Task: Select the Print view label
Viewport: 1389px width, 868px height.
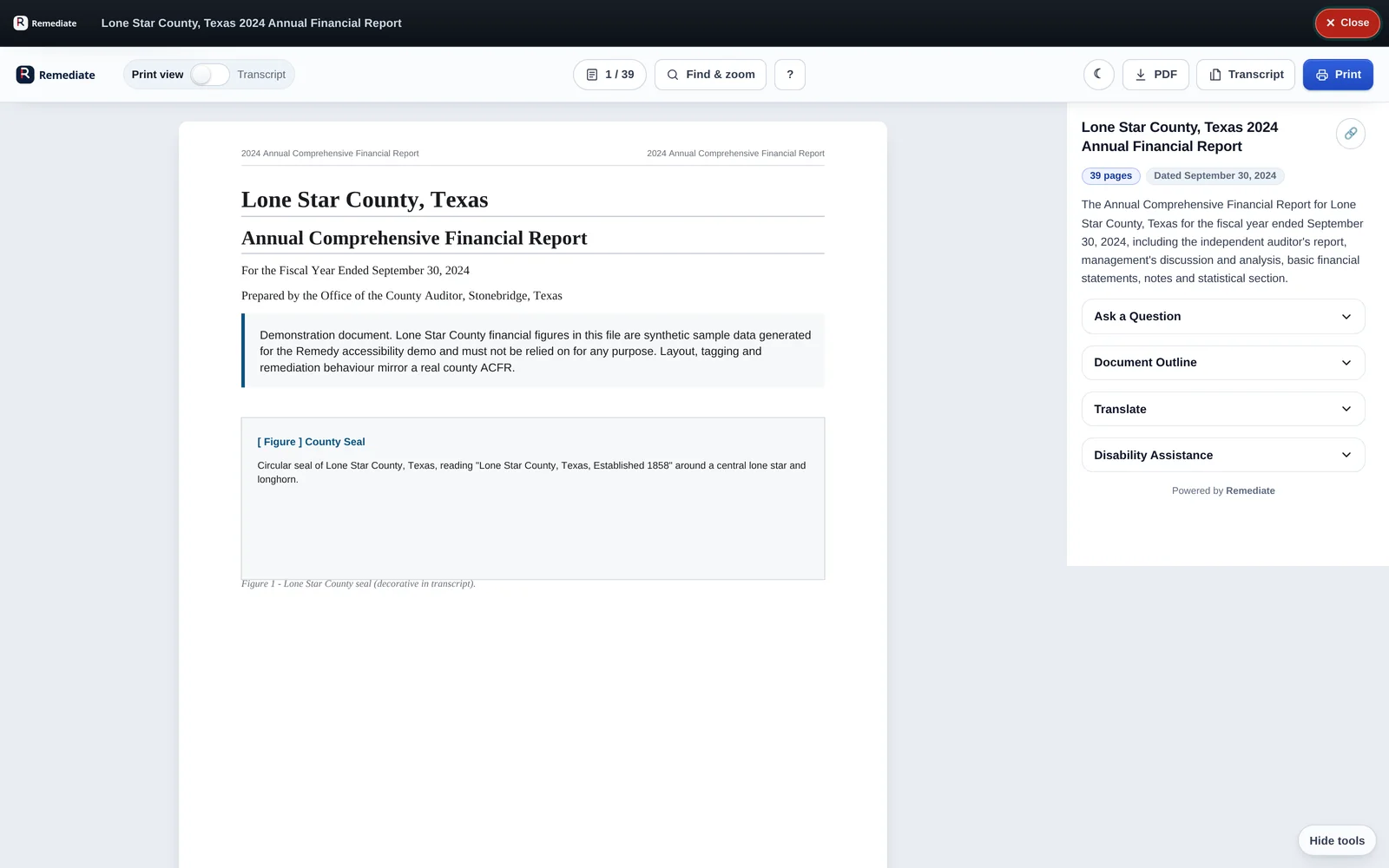Action: (157, 75)
